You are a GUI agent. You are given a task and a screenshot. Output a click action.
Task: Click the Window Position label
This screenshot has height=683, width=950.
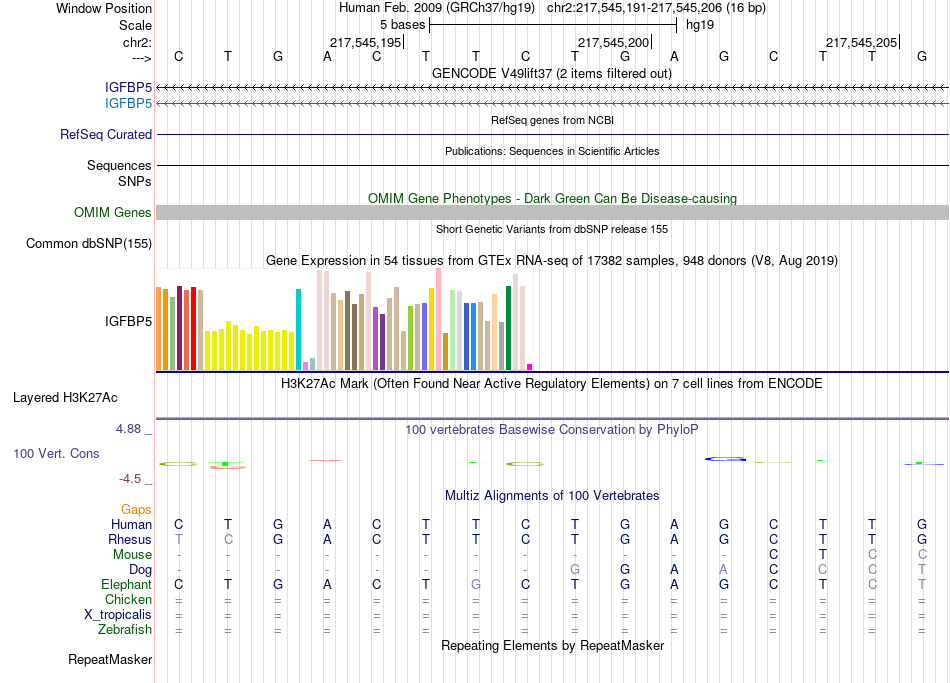point(104,8)
